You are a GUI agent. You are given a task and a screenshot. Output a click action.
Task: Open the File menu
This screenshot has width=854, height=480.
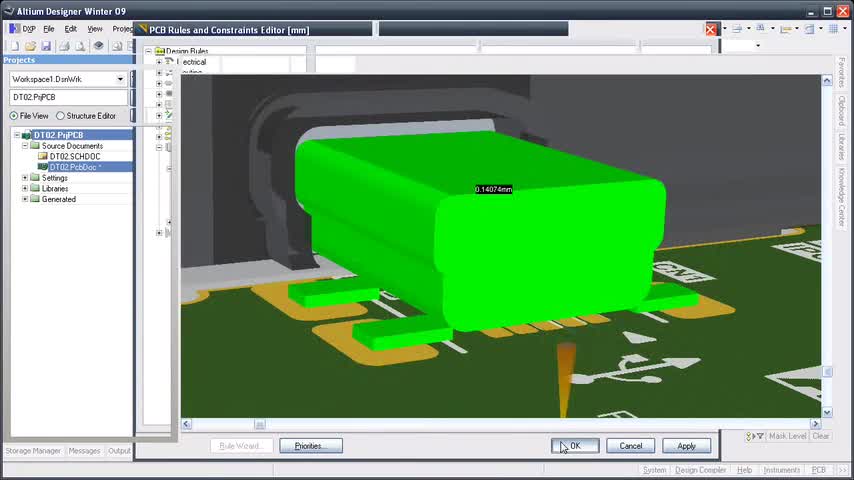[48, 29]
